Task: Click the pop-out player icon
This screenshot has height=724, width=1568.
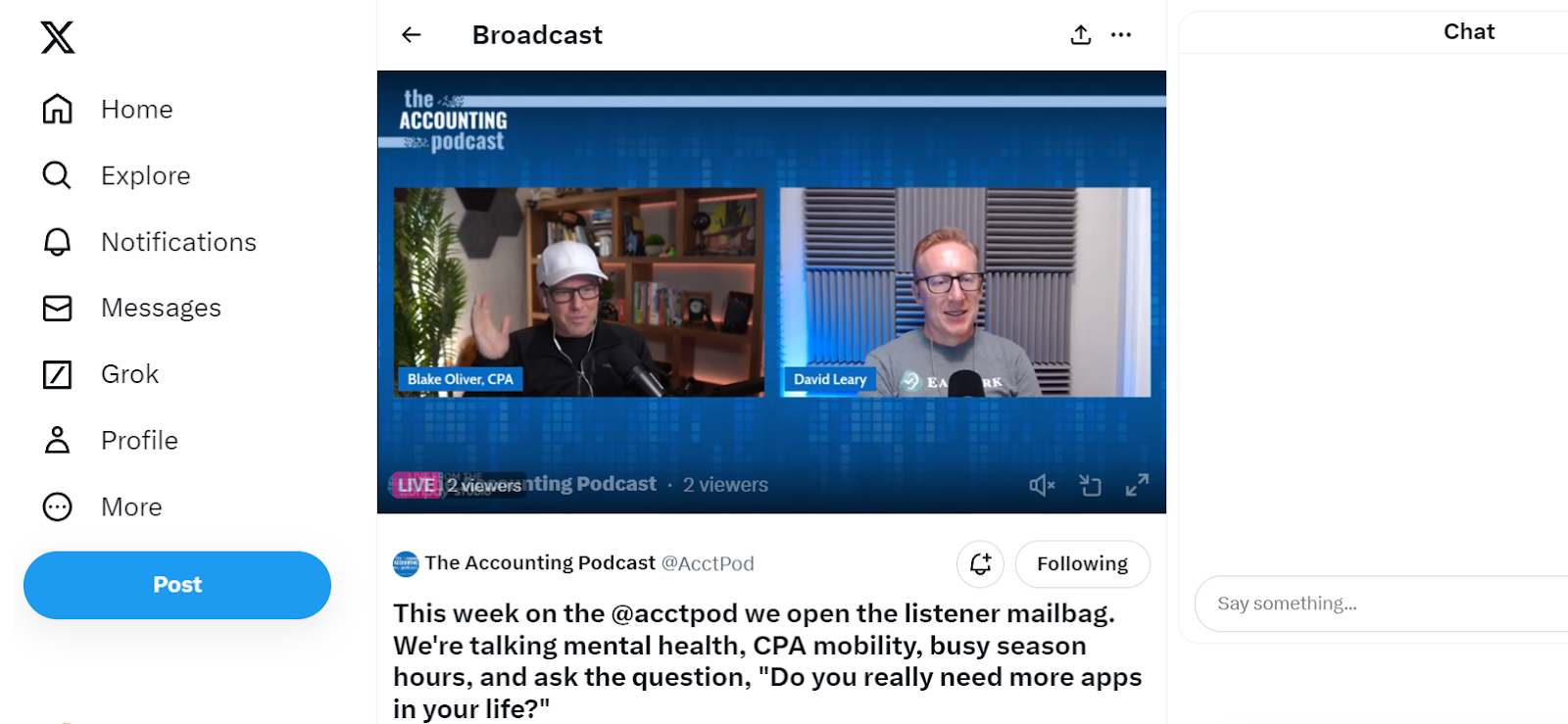Action: (x=1090, y=485)
